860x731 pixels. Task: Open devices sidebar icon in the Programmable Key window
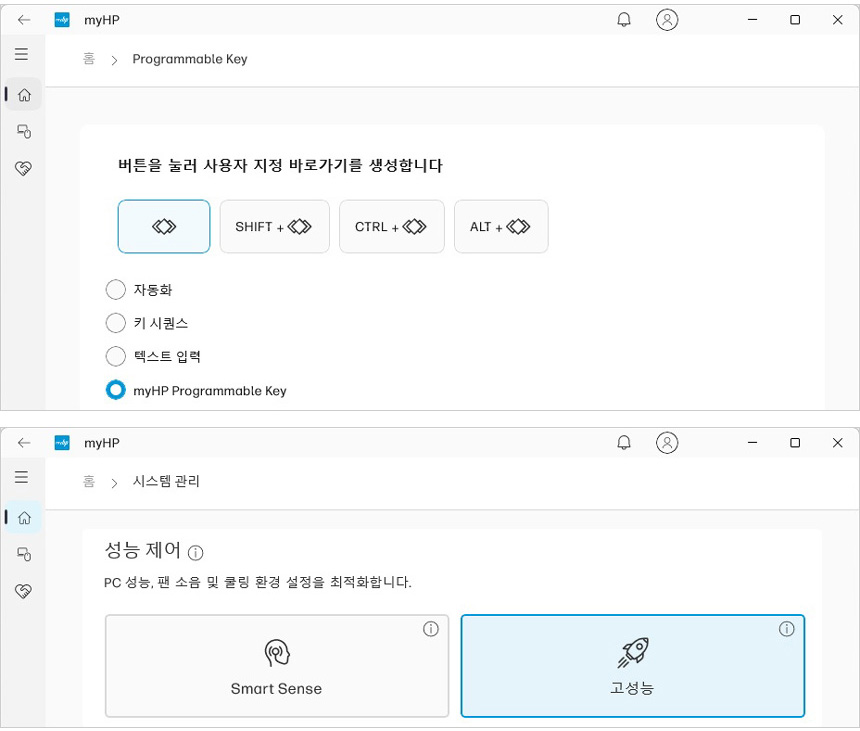click(24, 132)
